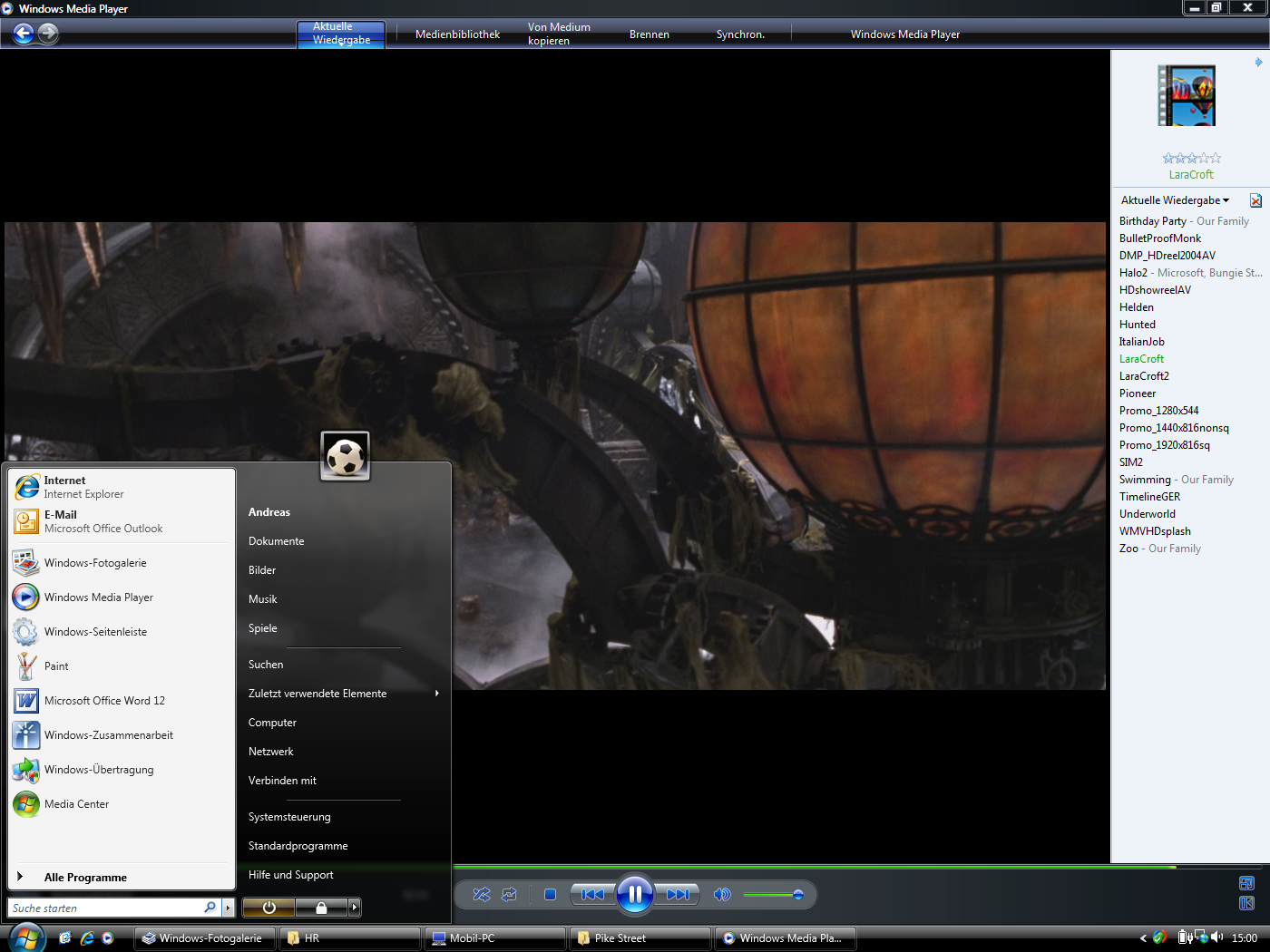Skip to the previous track

592,895
